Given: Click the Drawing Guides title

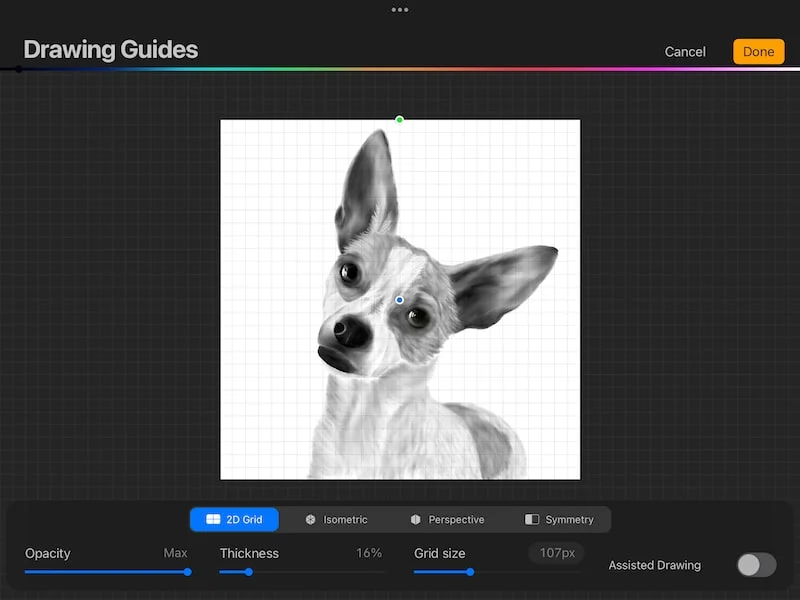Looking at the screenshot, I should point(111,50).
